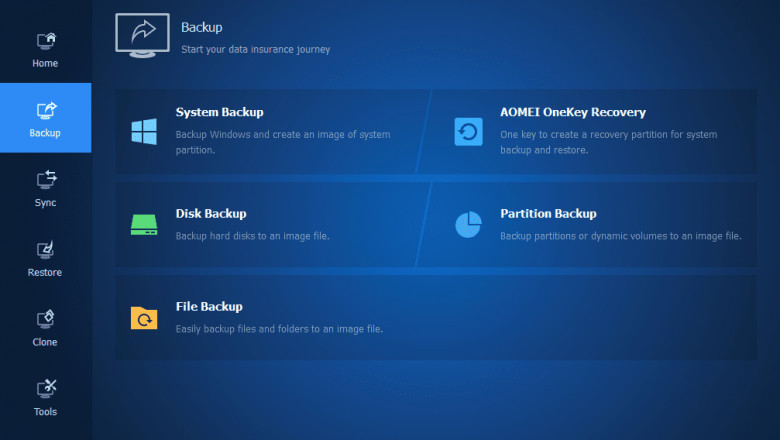
Task: Click 'One key to create a recovery partition' text
Action: coord(609,142)
